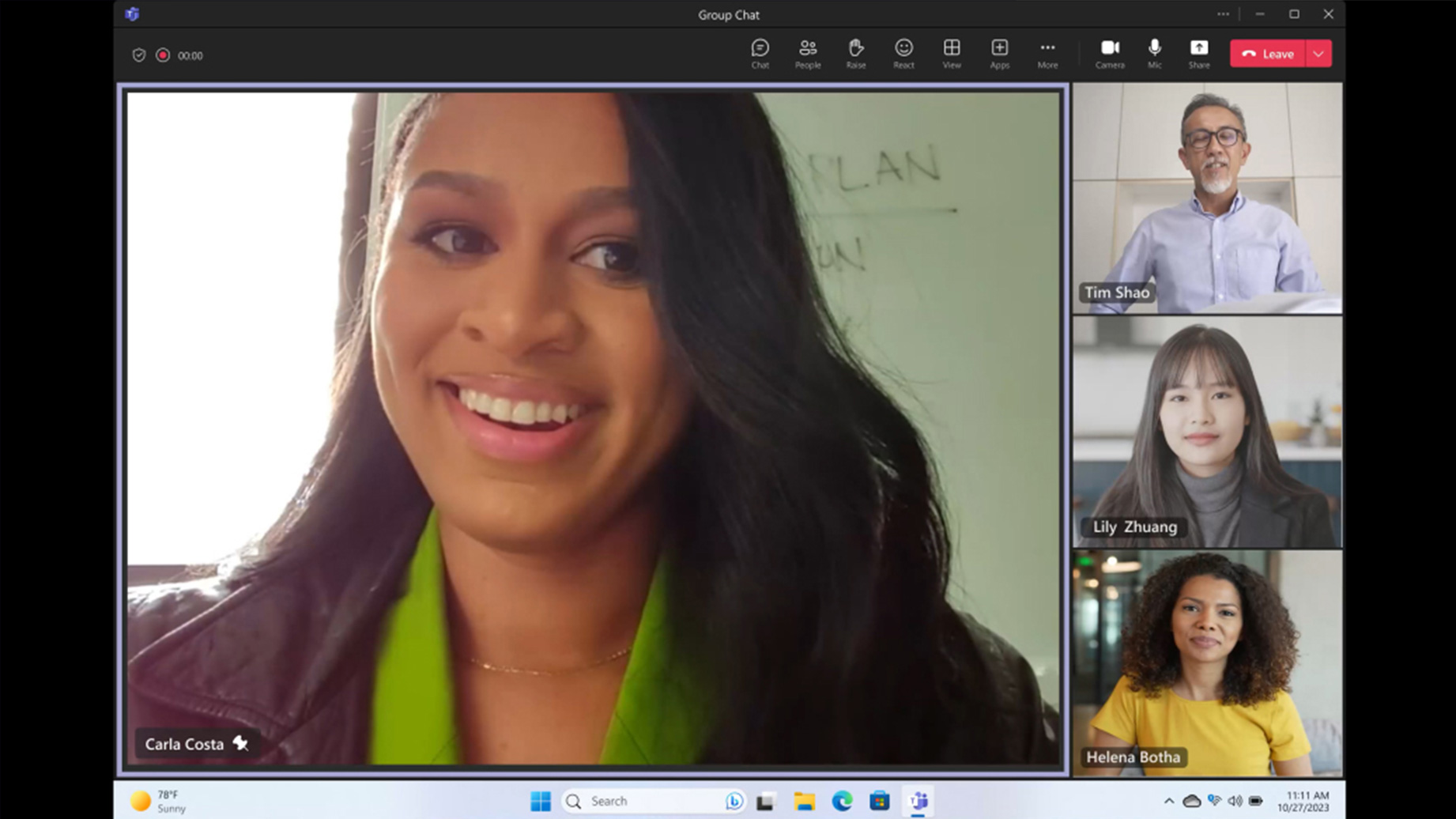
Task: Click the shield privacy icon
Action: point(139,55)
